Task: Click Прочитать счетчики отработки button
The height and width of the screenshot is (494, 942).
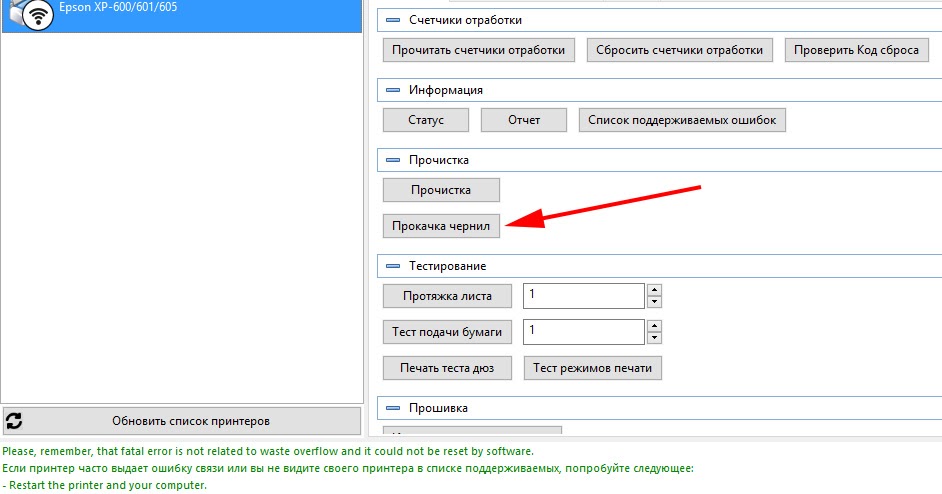Action: (x=479, y=50)
